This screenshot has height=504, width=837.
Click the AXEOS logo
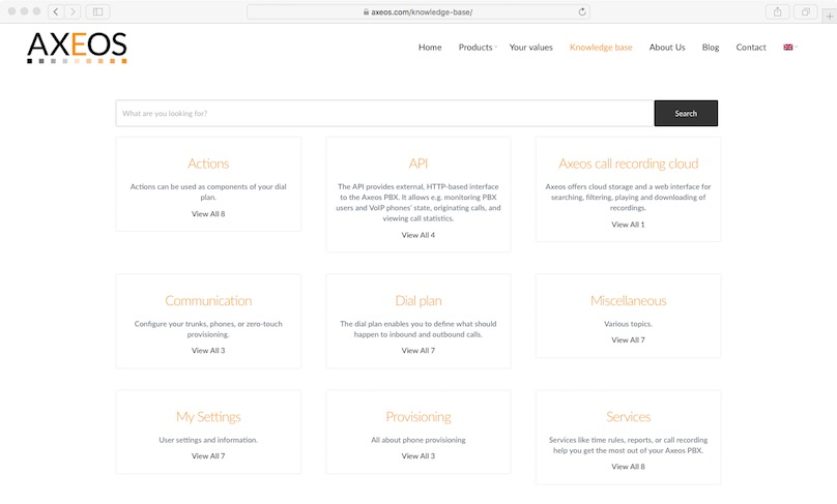[x=77, y=48]
